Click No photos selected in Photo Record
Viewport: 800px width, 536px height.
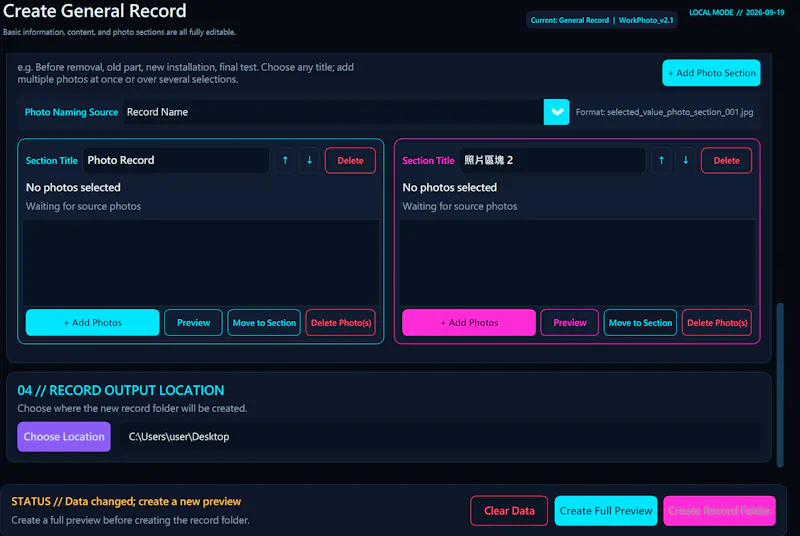click(x=73, y=187)
